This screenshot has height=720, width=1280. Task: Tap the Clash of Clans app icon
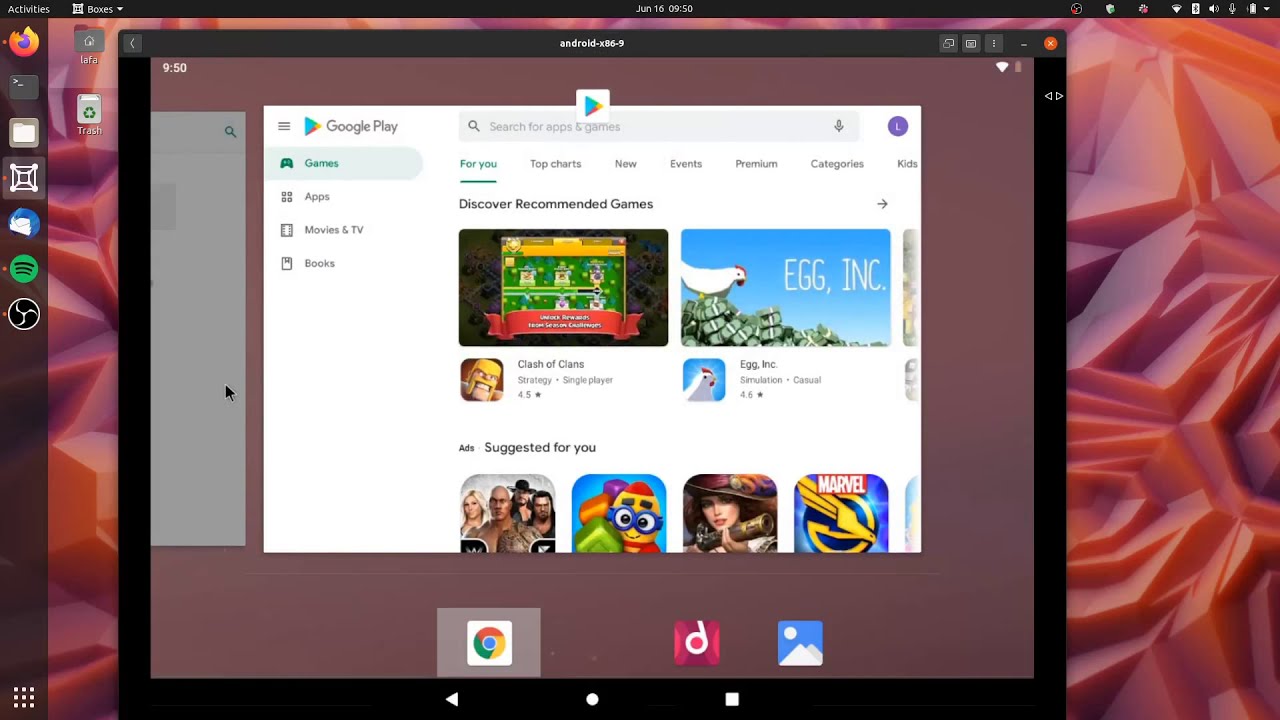pos(482,380)
